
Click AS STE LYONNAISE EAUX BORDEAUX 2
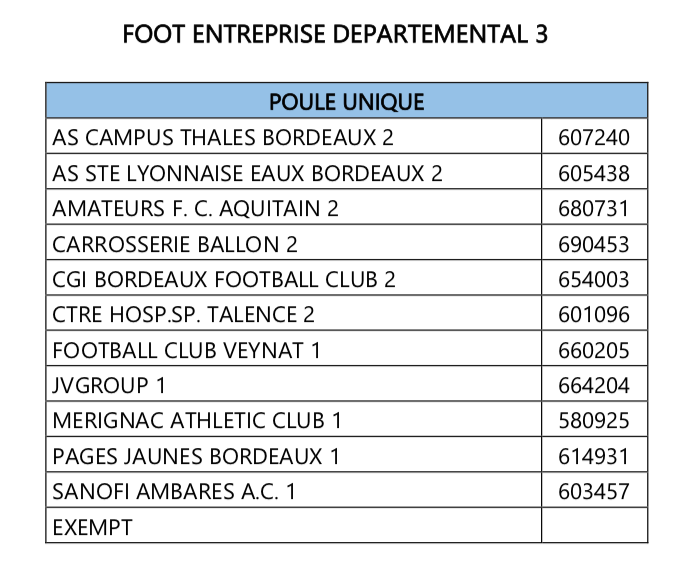pyautogui.click(x=247, y=173)
